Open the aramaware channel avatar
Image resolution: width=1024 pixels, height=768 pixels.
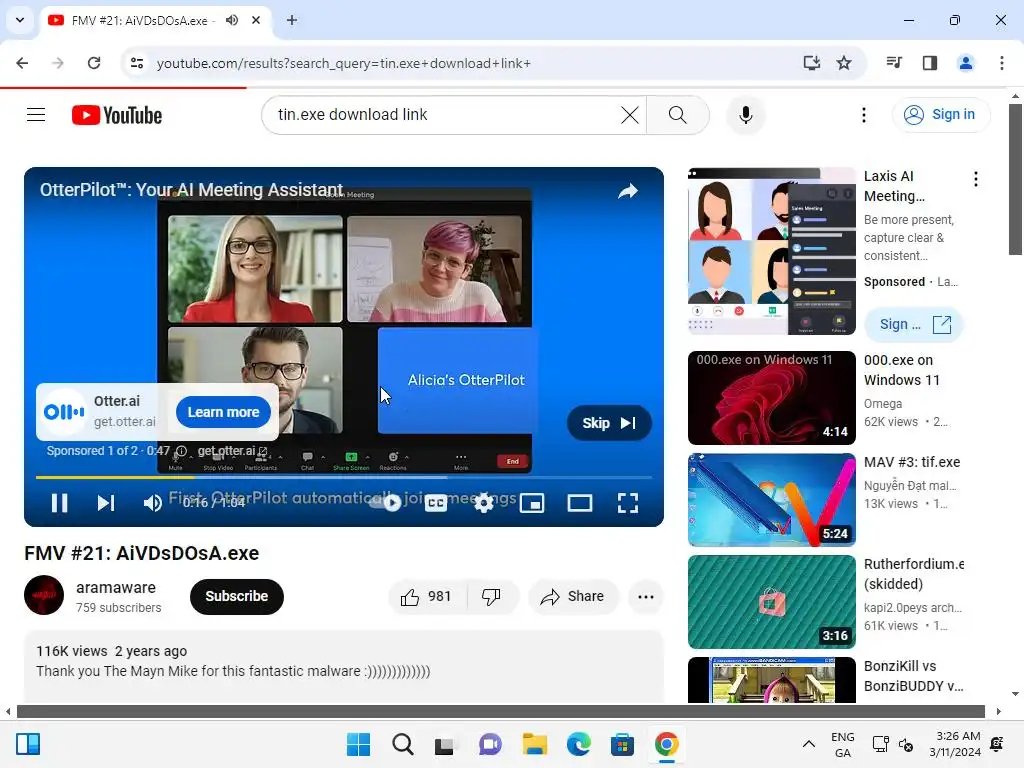tap(44, 595)
